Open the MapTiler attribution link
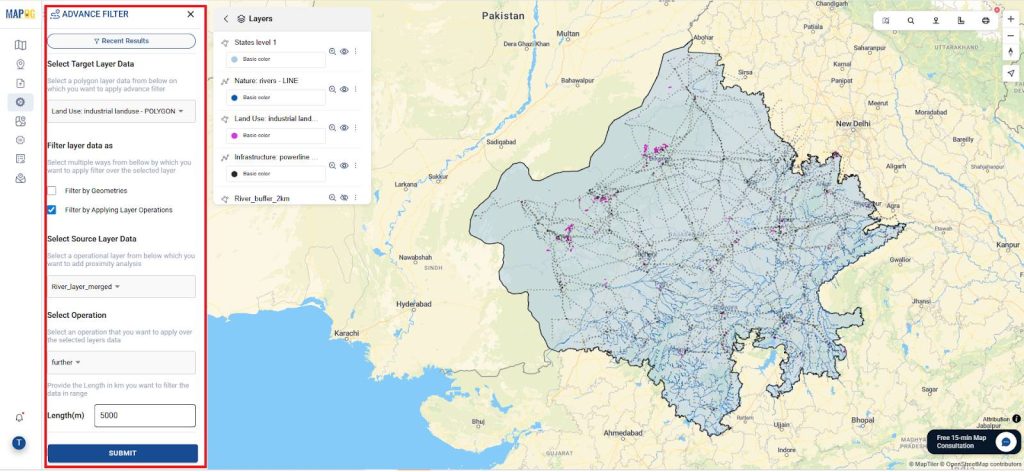The width and height of the screenshot is (1024, 472). pos(926,464)
